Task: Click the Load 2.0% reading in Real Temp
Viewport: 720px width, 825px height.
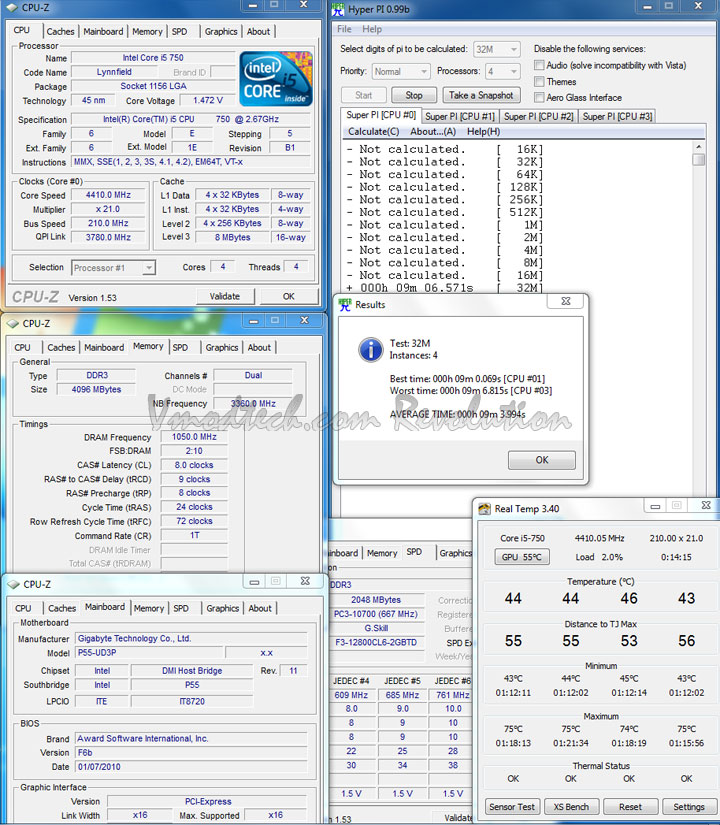Action: pos(599,557)
